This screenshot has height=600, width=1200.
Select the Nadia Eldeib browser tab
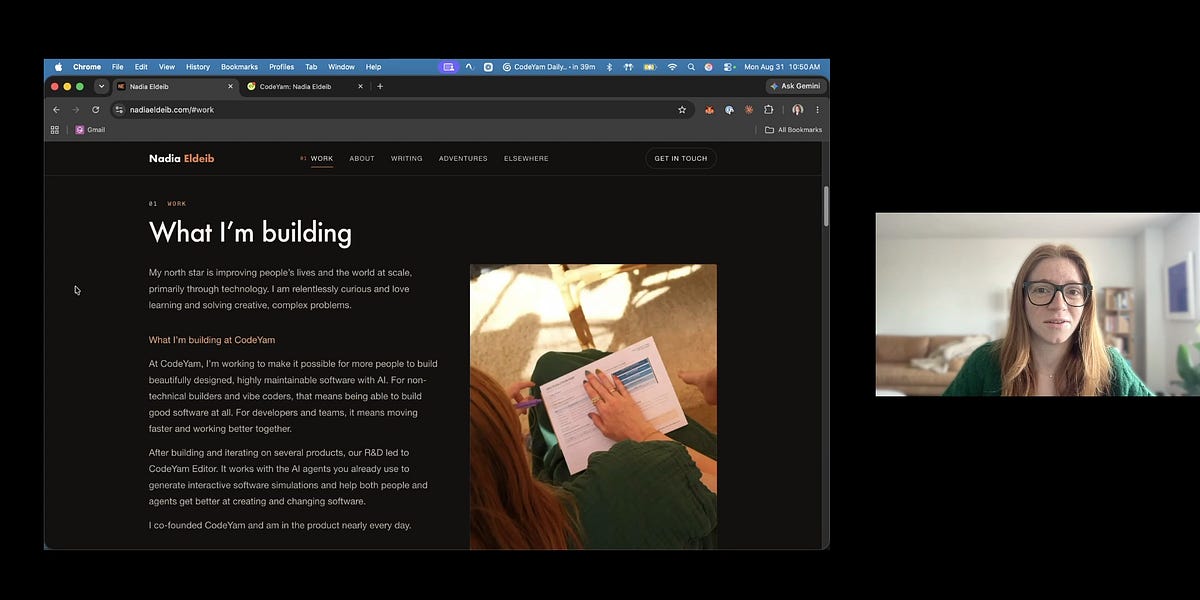(175, 86)
